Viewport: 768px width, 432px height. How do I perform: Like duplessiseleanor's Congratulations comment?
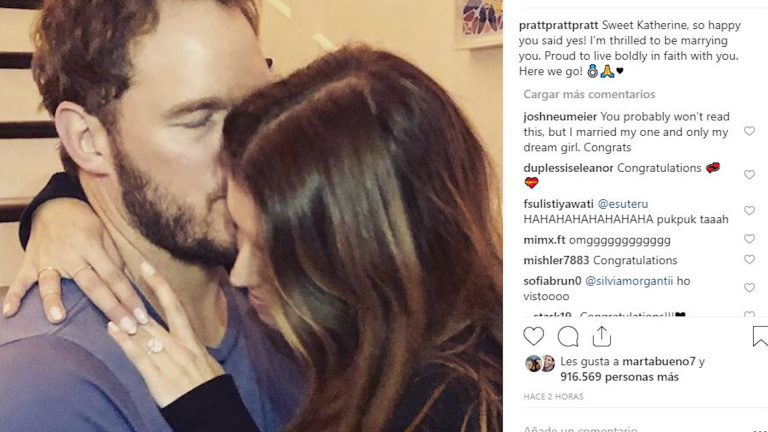coord(749,175)
